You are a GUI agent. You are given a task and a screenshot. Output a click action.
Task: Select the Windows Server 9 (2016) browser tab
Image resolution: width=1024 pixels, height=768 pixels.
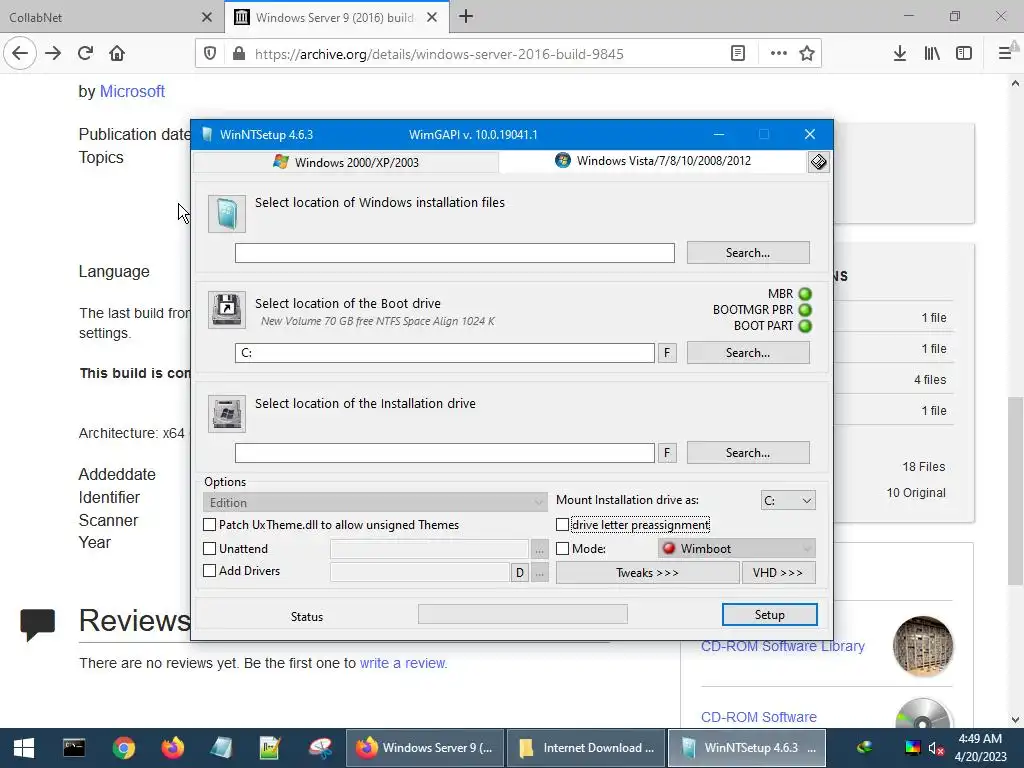click(325, 17)
